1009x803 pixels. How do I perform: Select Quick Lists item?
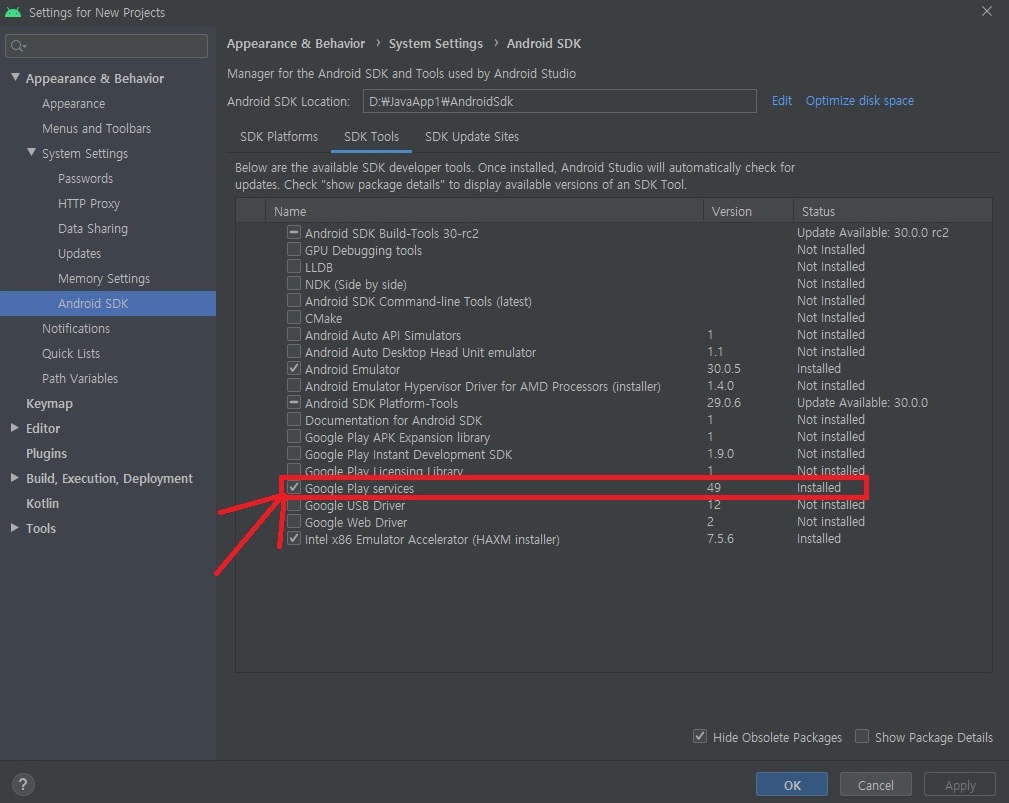click(71, 353)
